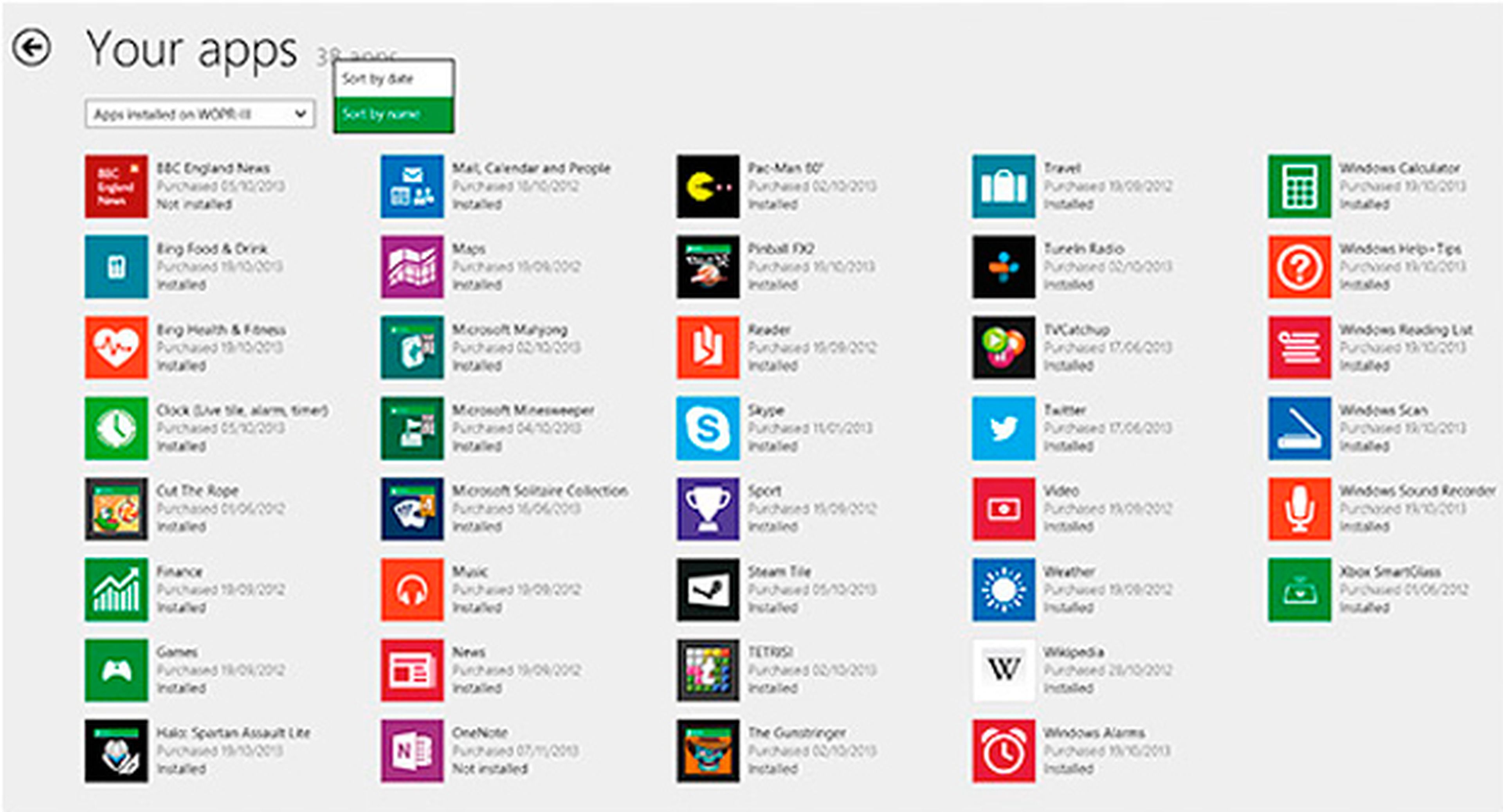Select the Bing Food & Drink icon

click(116, 267)
